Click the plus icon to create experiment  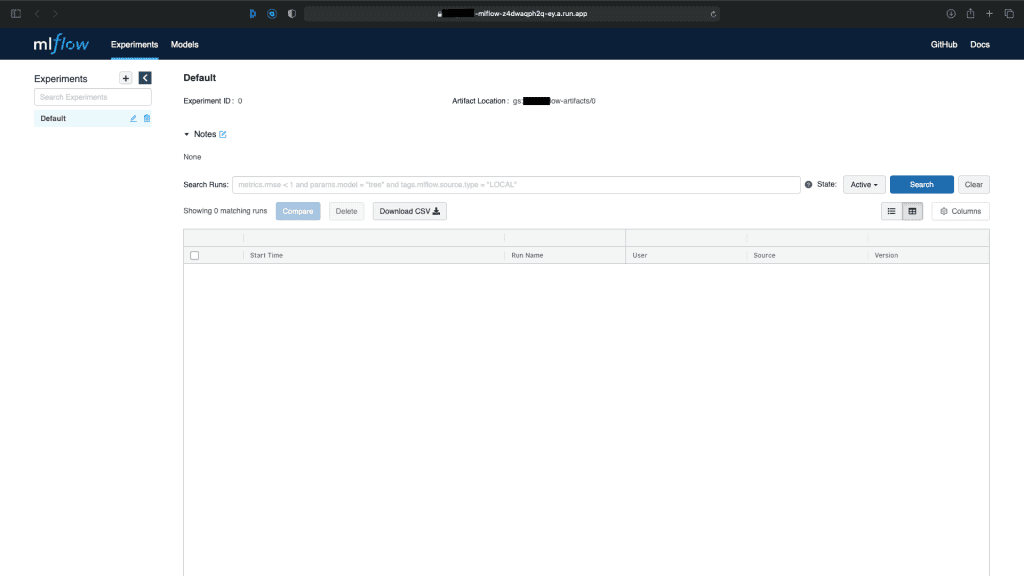125,78
